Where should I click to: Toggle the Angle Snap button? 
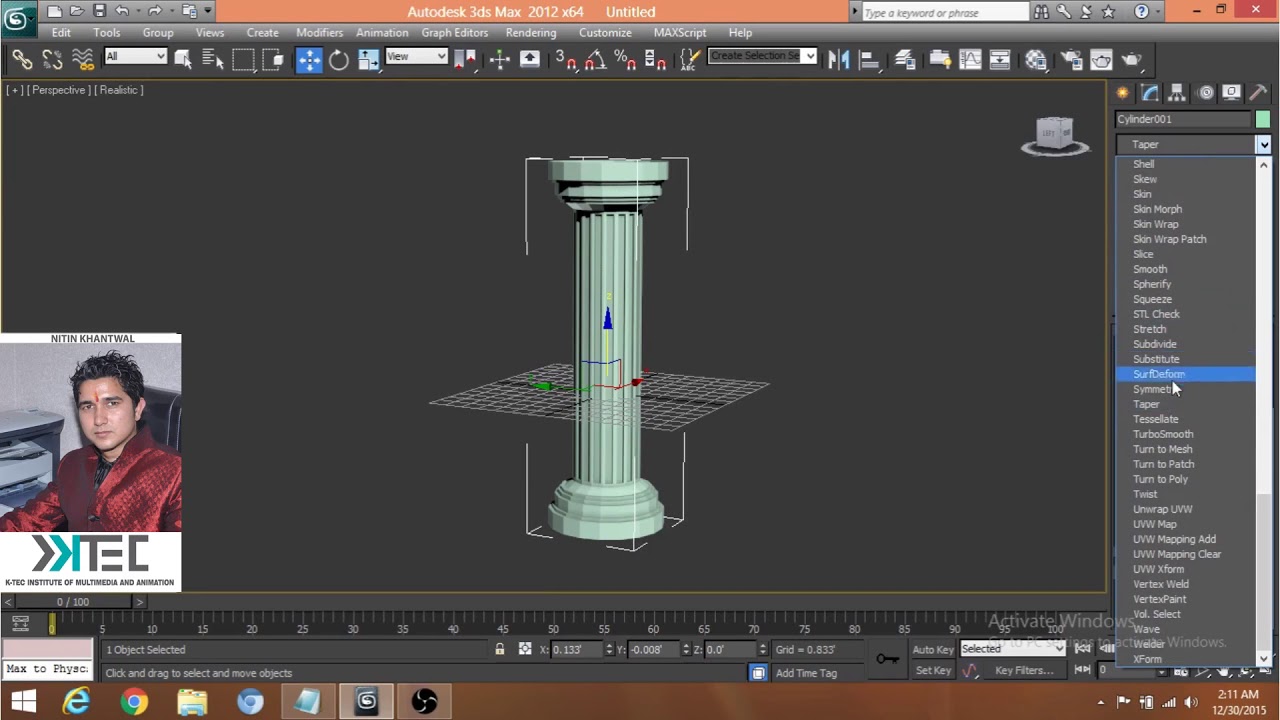coord(595,60)
